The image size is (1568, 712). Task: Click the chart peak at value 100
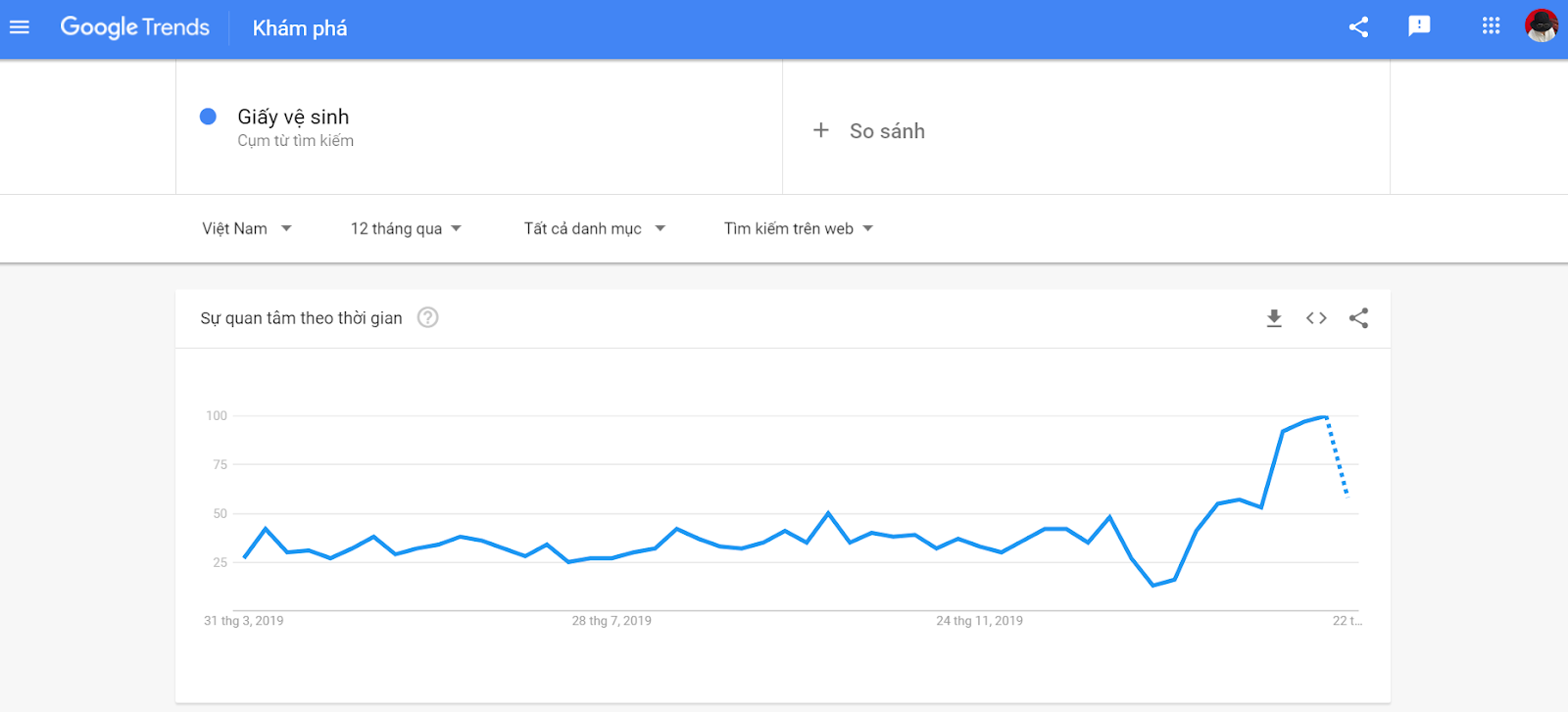pyautogui.click(x=1325, y=417)
